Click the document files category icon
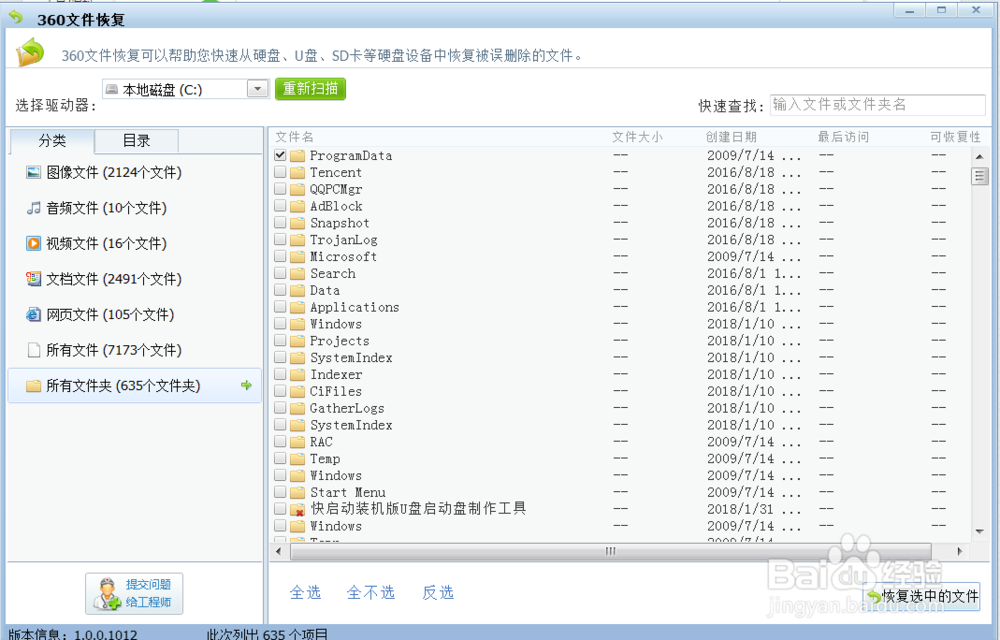This screenshot has width=1000, height=640. [33, 279]
